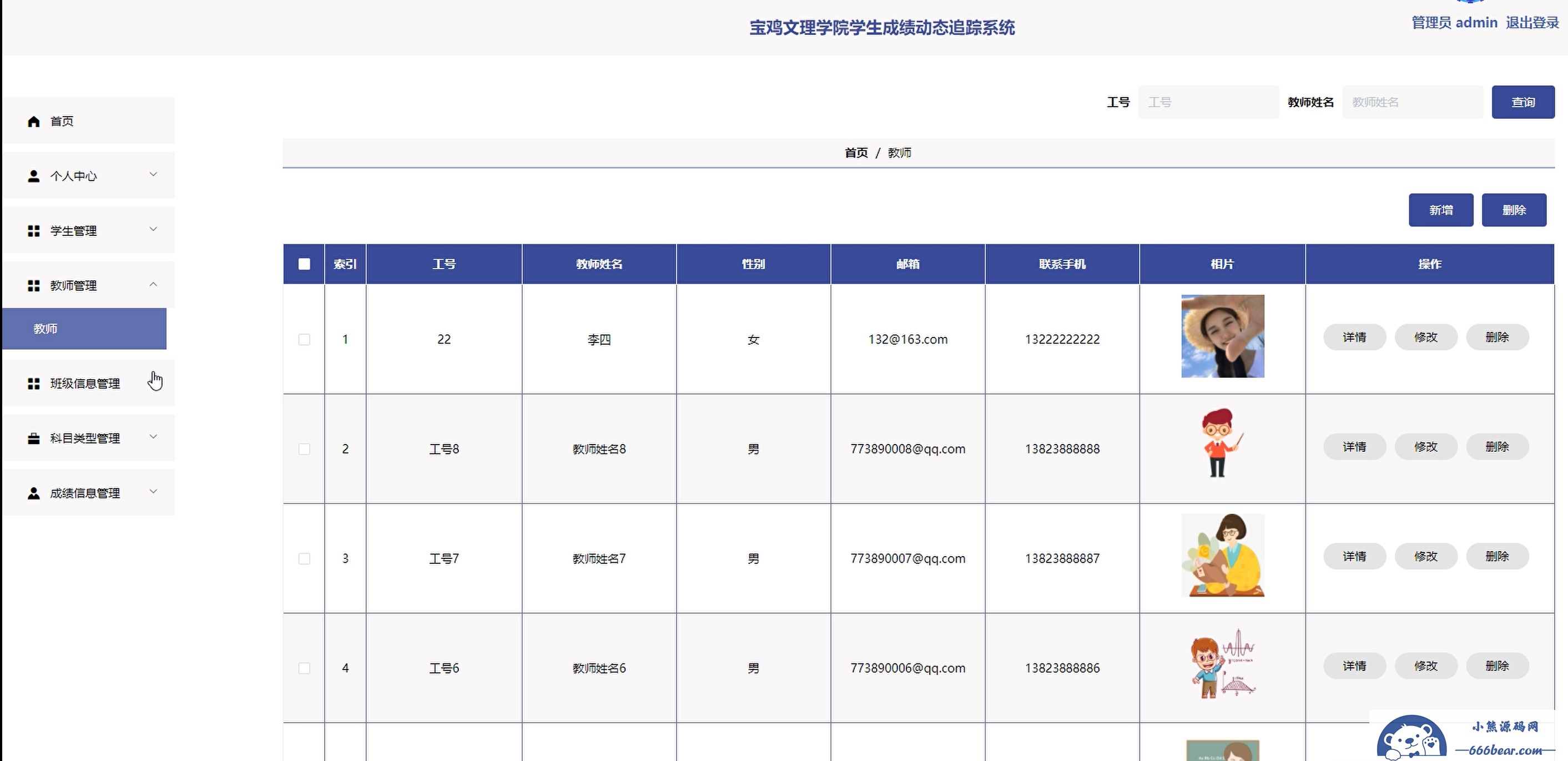Image resolution: width=1568 pixels, height=761 pixels.
Task: Click the photo thumbnail of 李四
Action: tap(1222, 336)
